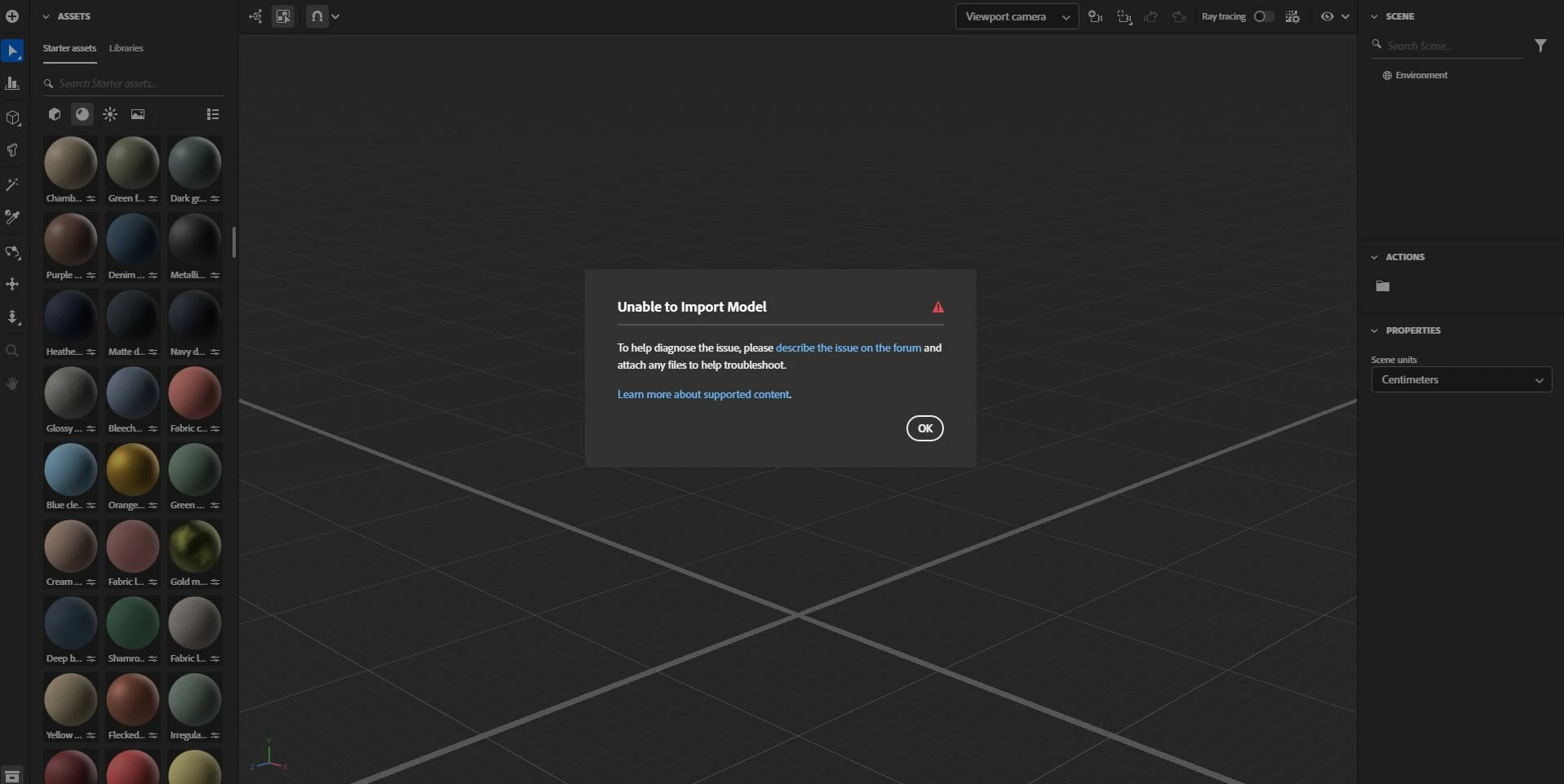Click the Scene filter funnel icon
1564x784 pixels.
coord(1540,46)
